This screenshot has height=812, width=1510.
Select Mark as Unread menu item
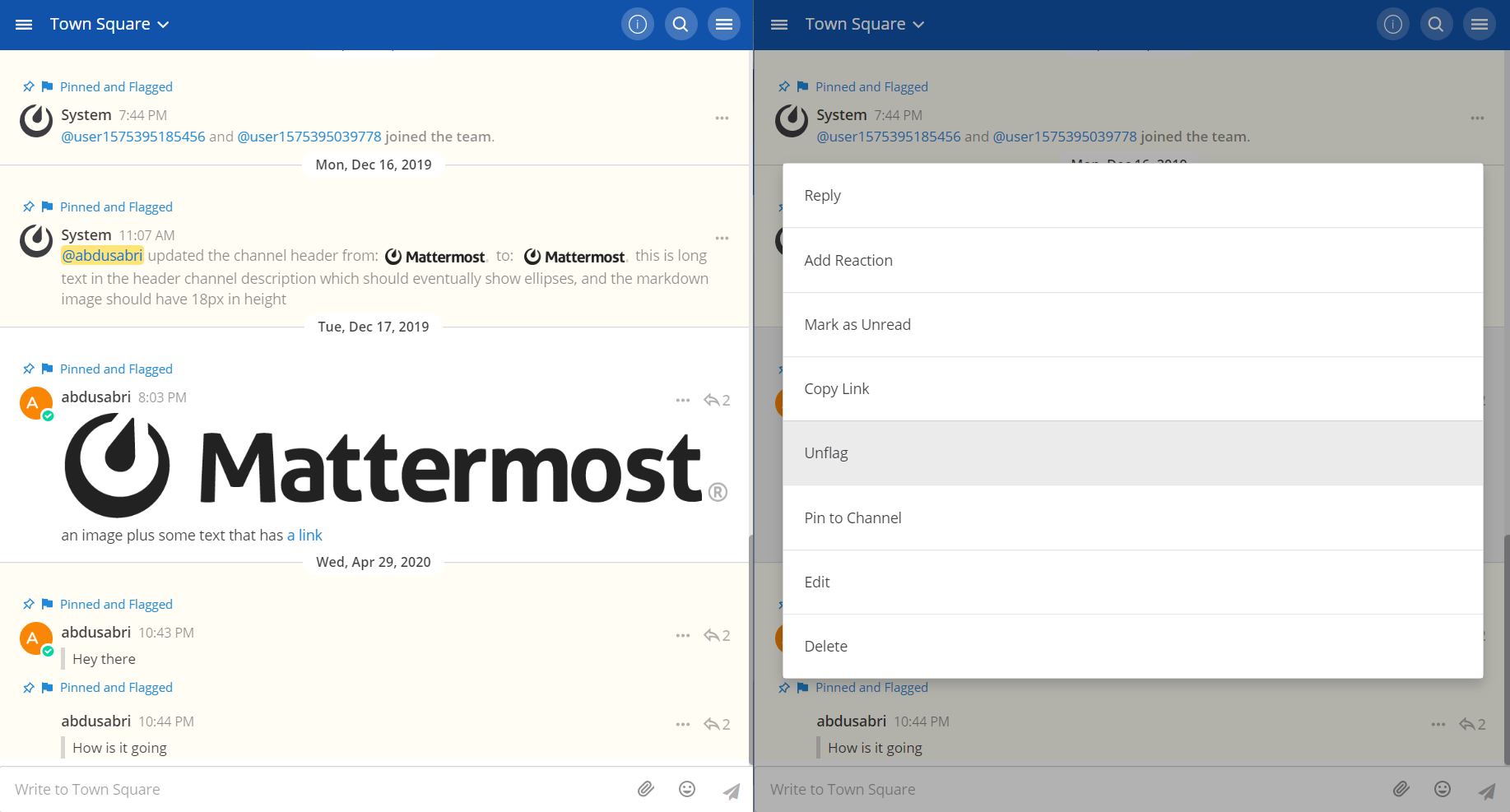point(1133,325)
